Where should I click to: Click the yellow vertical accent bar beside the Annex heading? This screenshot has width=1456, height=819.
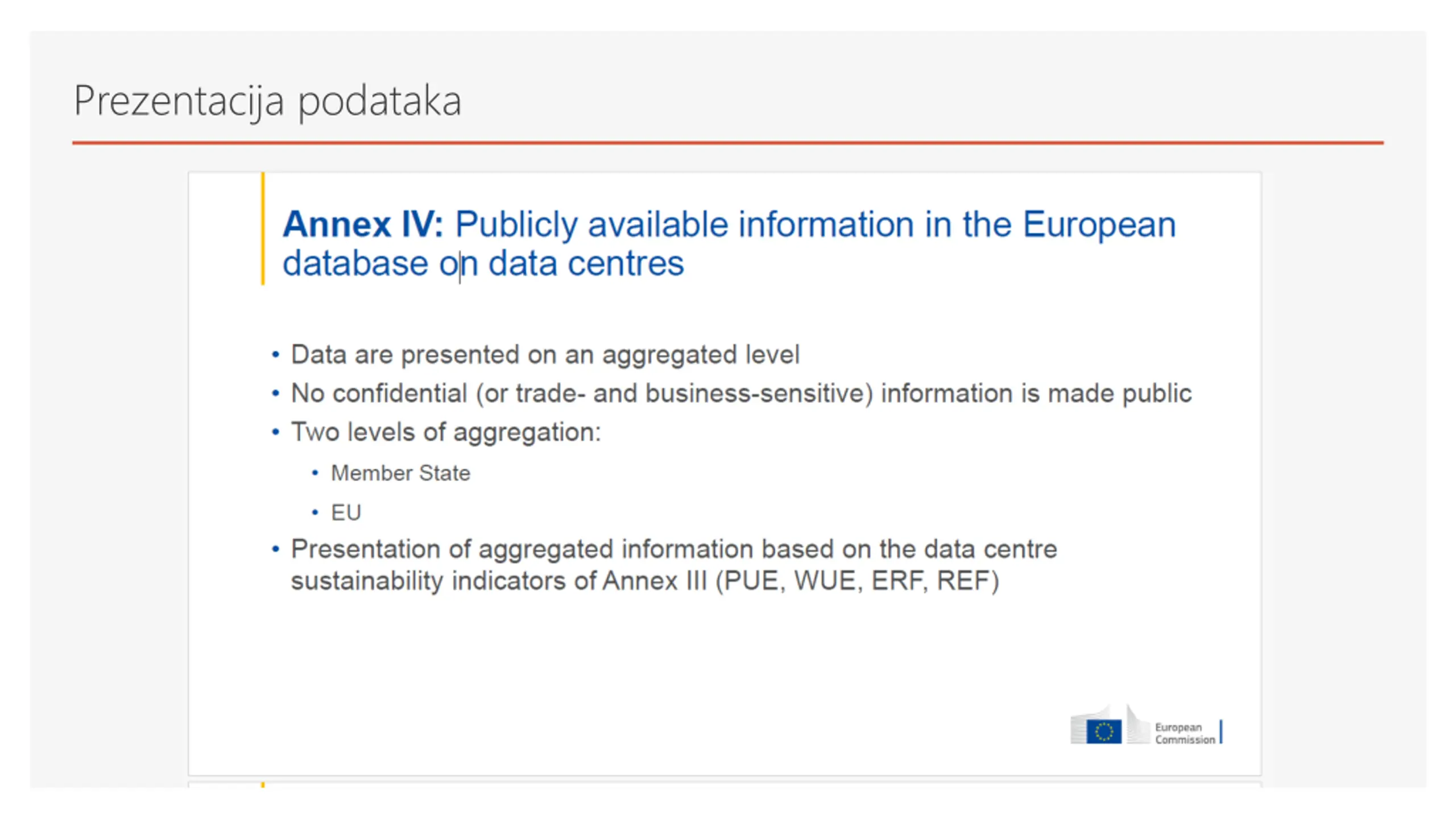pos(263,228)
